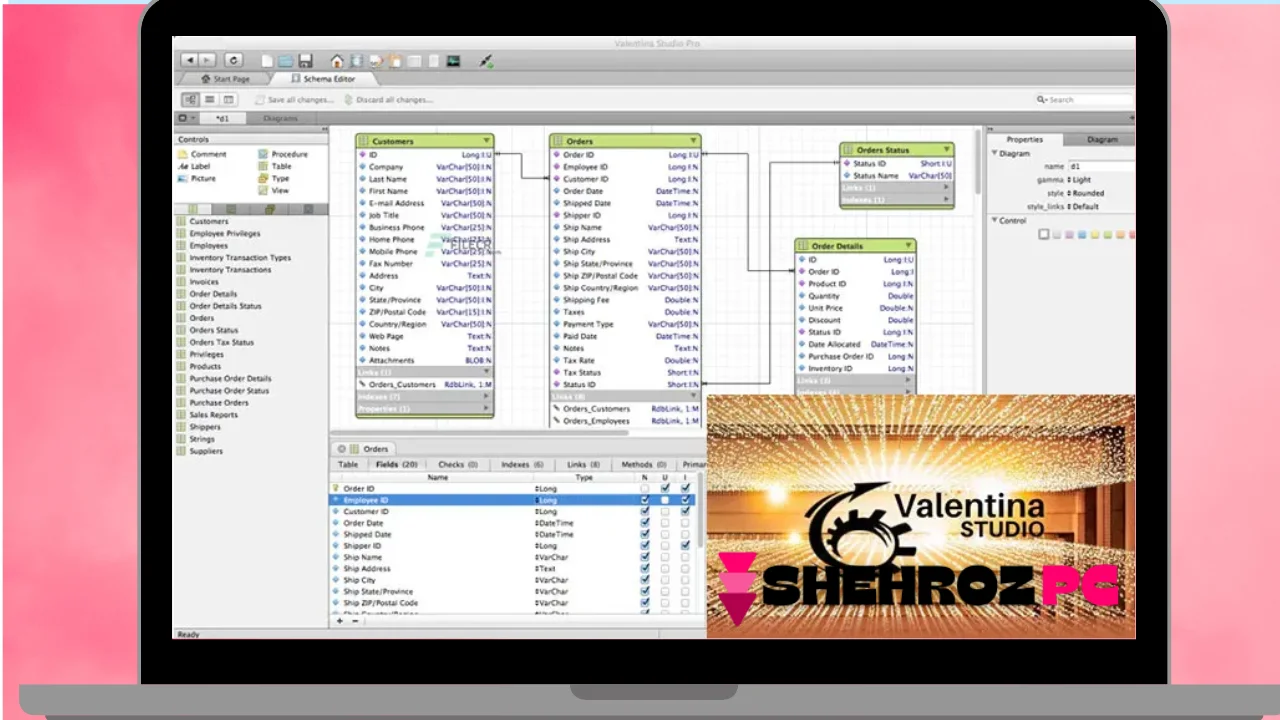
Task: Select the Shipped Date row in fields list
Action: pos(512,535)
